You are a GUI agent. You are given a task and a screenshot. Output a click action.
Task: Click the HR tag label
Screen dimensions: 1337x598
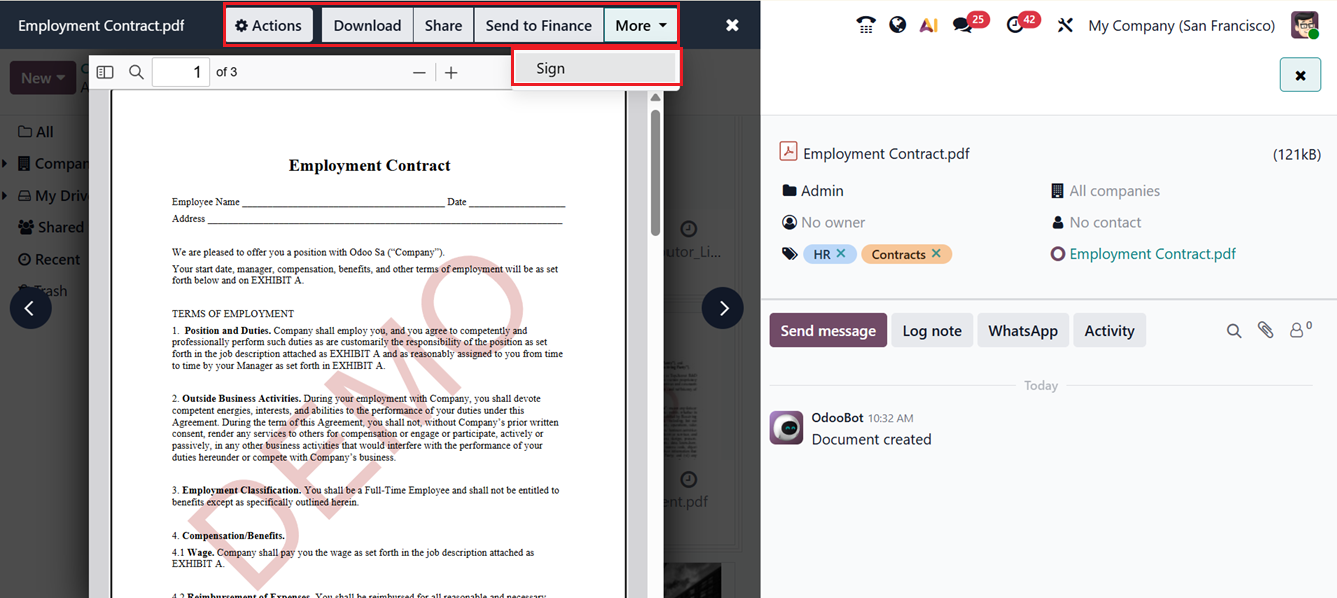(x=822, y=254)
